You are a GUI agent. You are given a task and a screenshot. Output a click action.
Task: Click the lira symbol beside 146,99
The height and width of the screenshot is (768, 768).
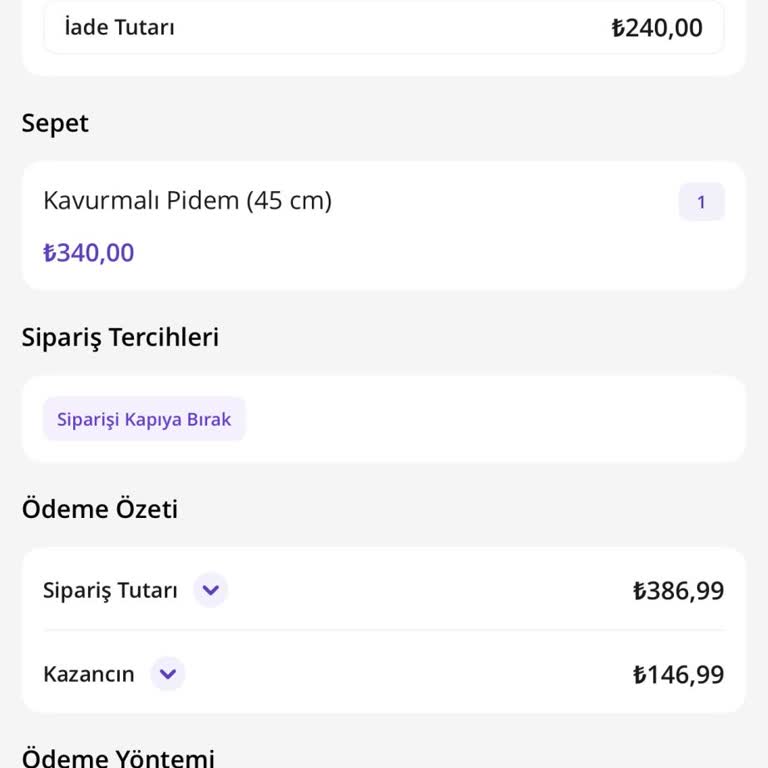[x=640, y=675]
